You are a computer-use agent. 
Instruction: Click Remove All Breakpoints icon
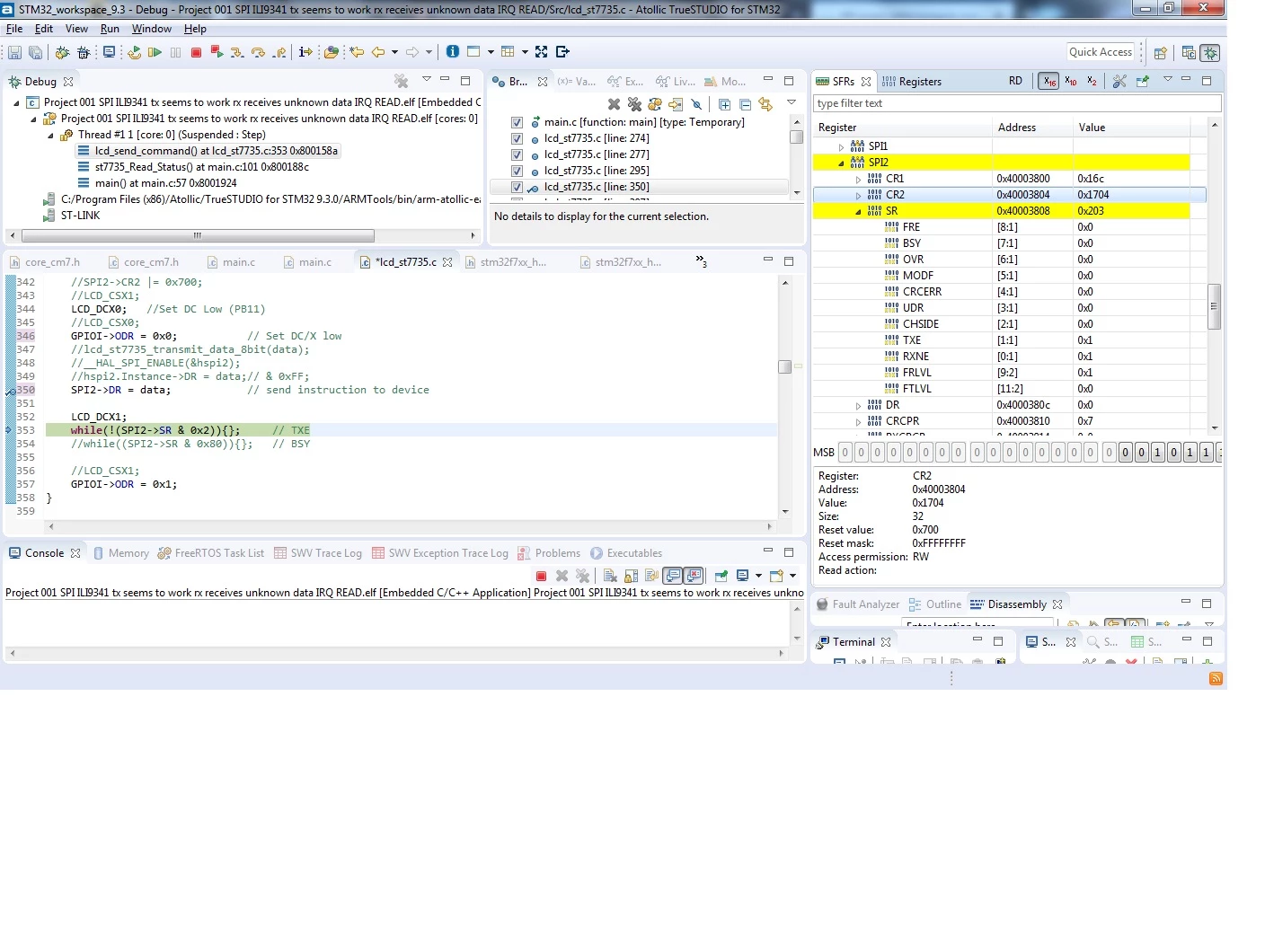tap(634, 104)
